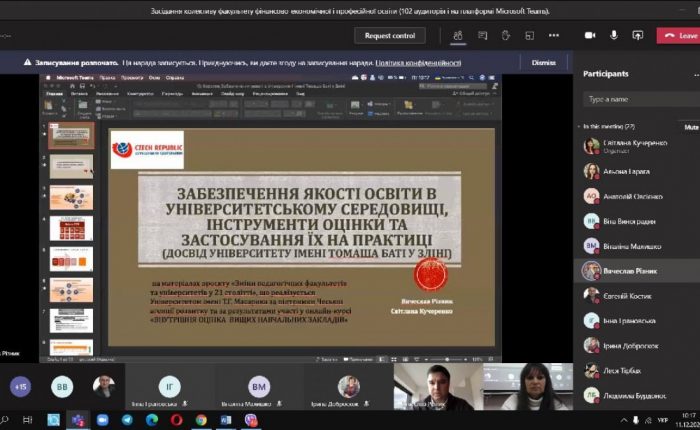Select participant Леся Тарбак in the list
This screenshot has width=700, height=430.
(637, 371)
